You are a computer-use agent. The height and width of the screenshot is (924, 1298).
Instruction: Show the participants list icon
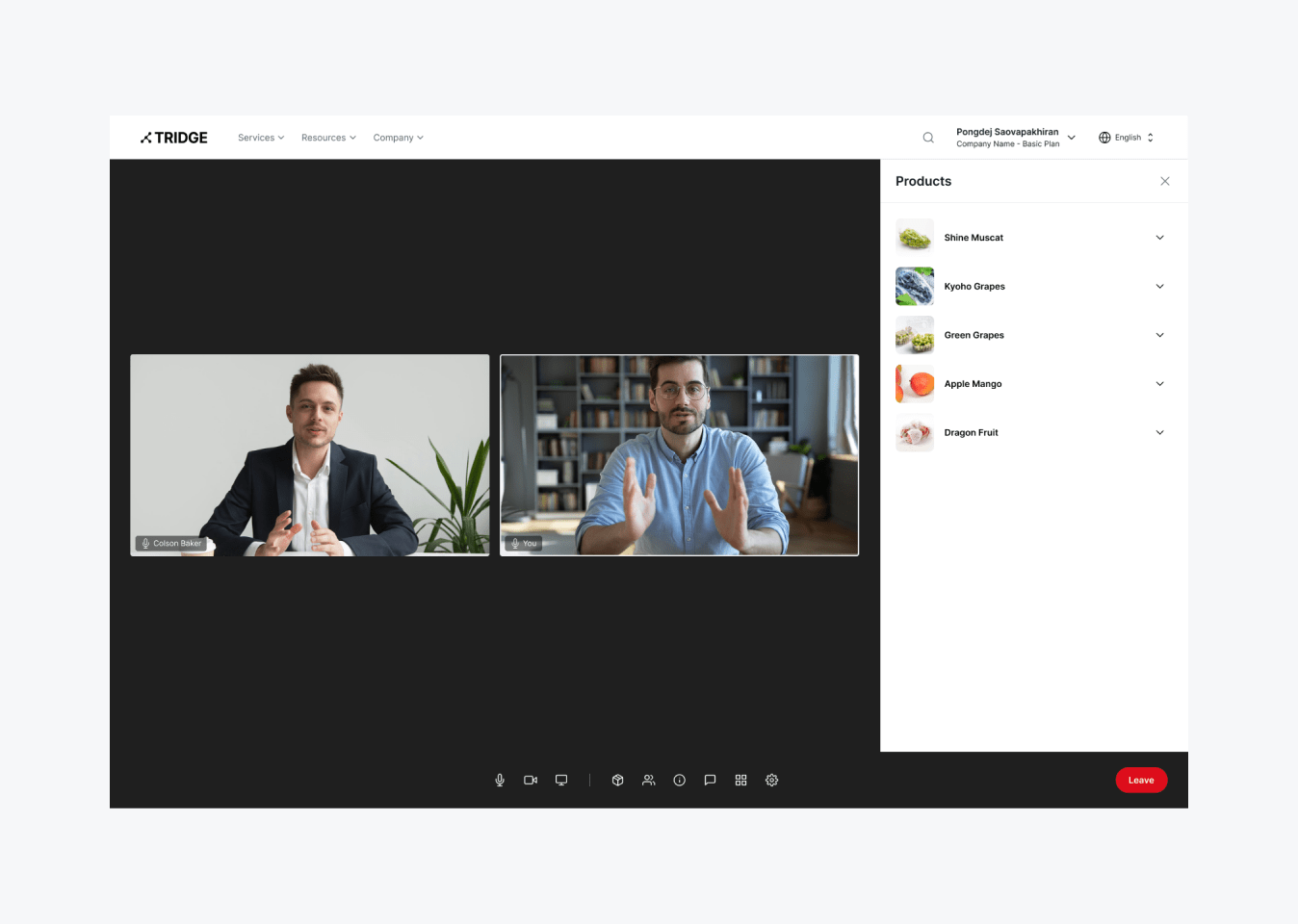pos(649,781)
